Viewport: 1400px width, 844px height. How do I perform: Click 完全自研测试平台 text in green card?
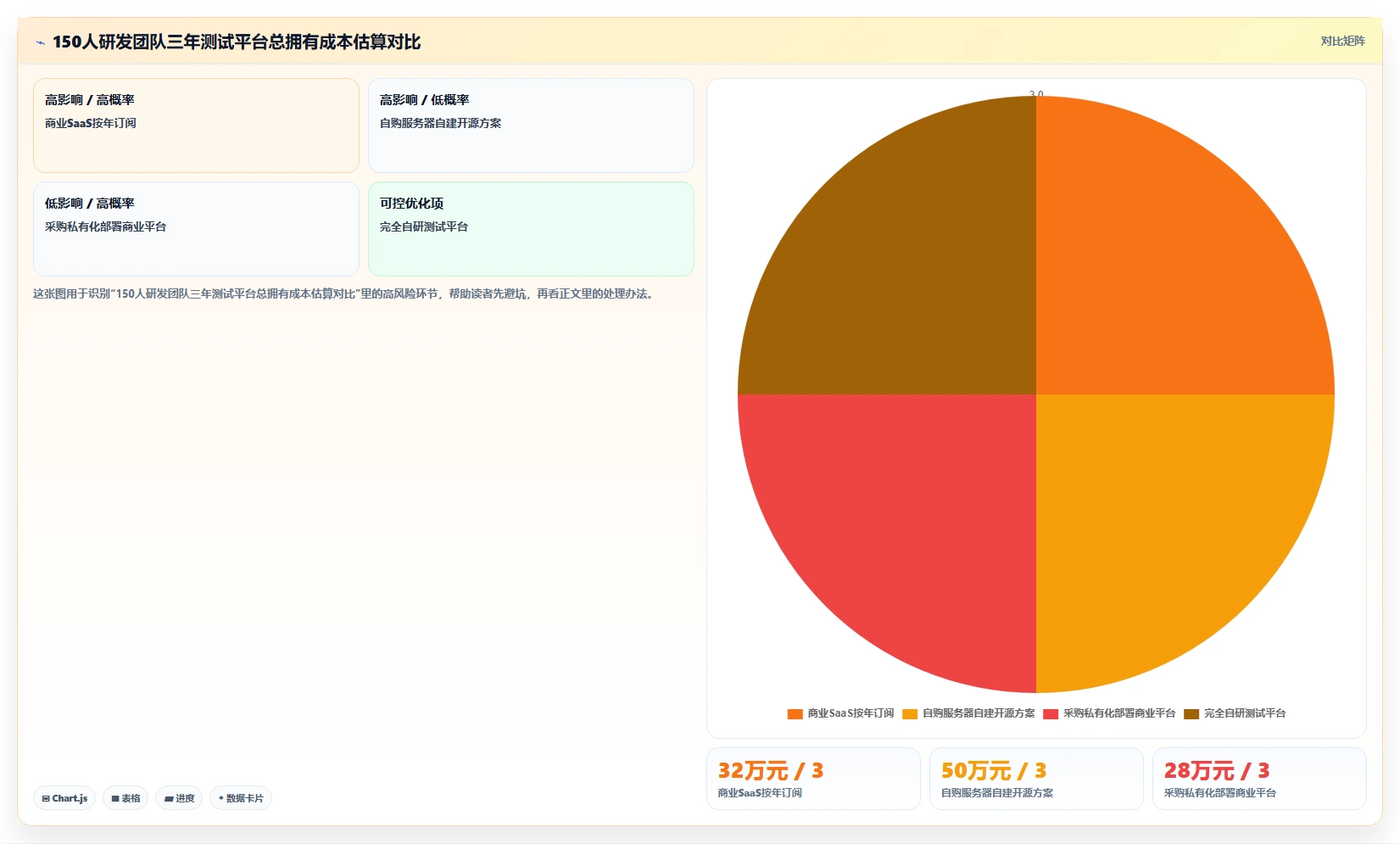point(424,226)
